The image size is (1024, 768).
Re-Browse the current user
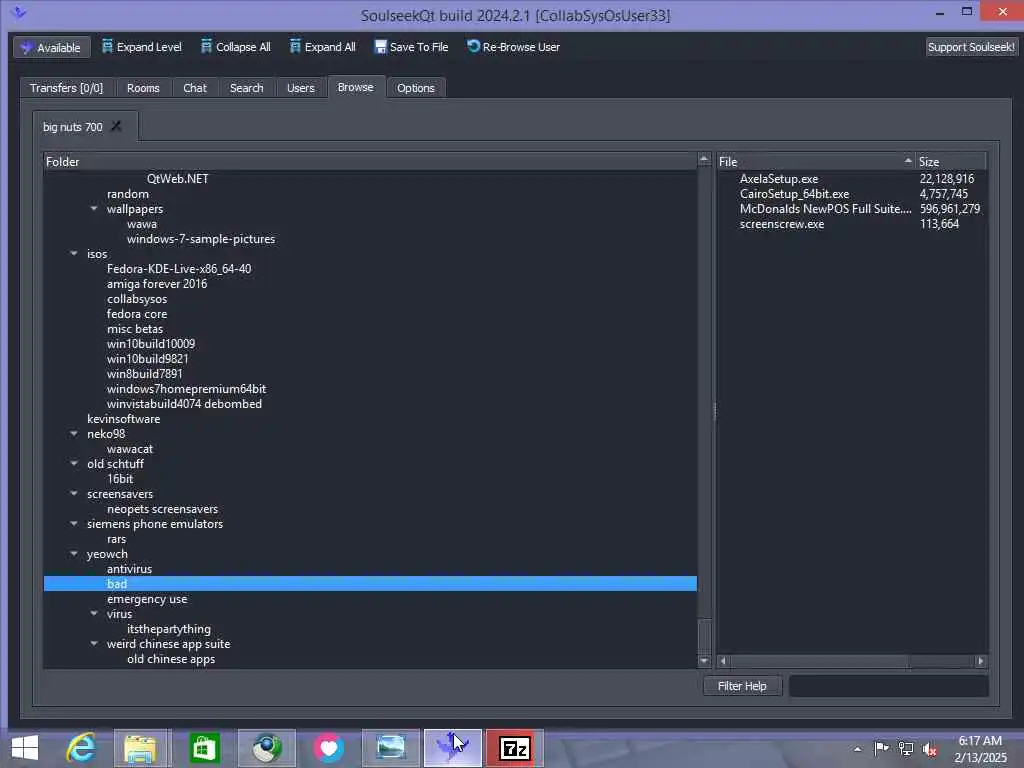[x=513, y=47]
